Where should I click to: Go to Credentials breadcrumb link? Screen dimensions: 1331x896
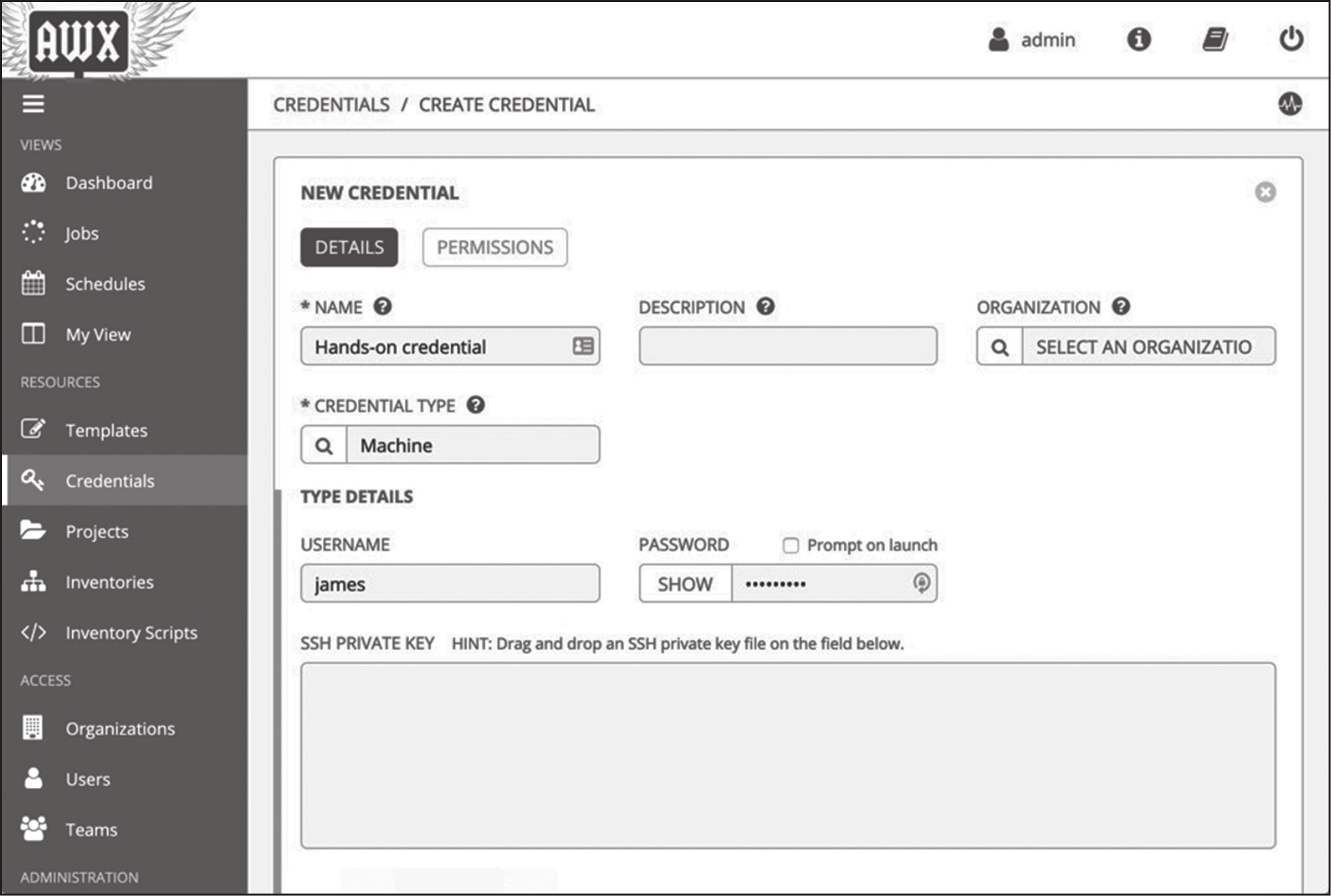click(x=331, y=105)
